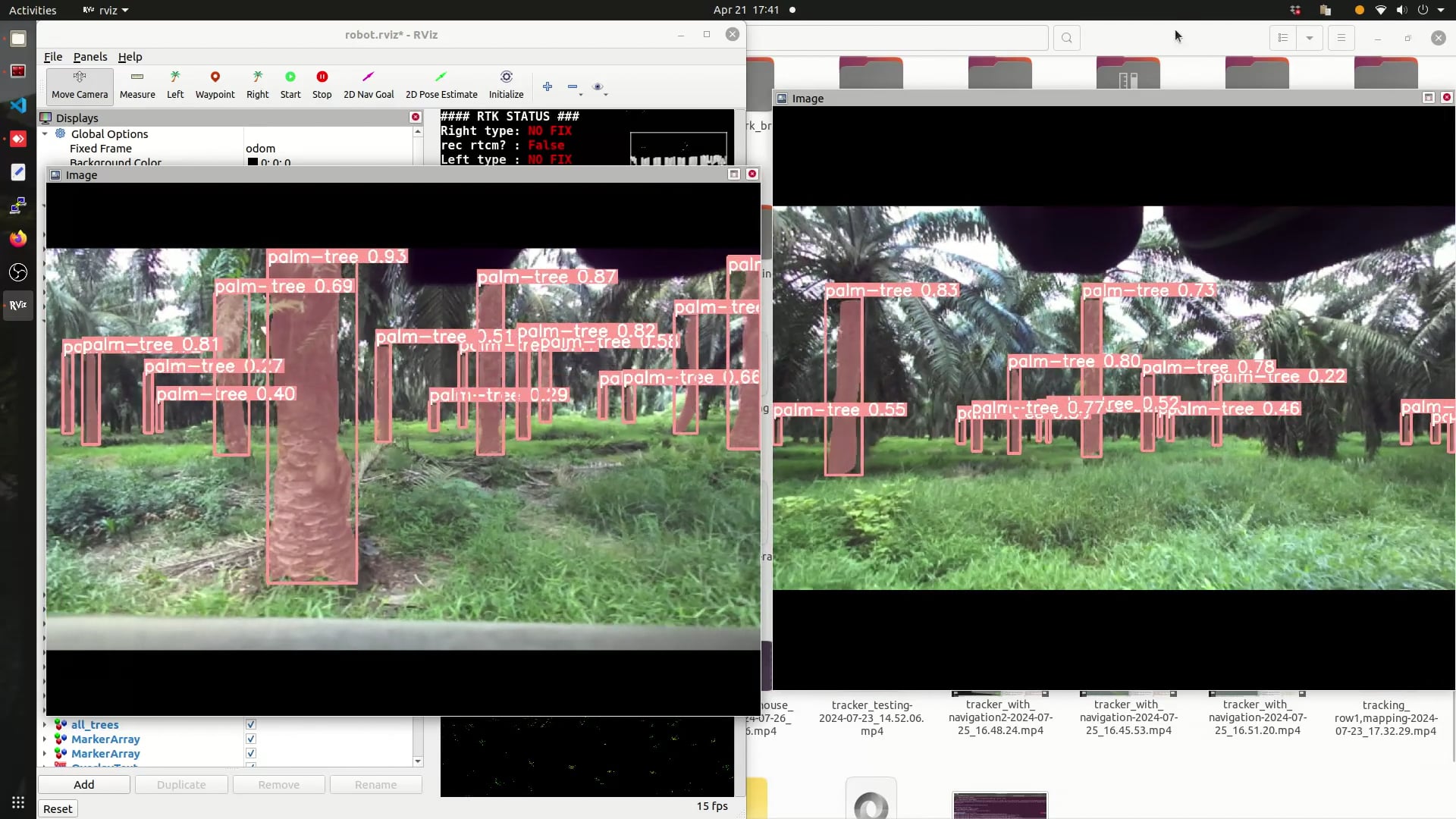
Task: Open the system menu arrow in top bar
Action: click(x=1441, y=10)
